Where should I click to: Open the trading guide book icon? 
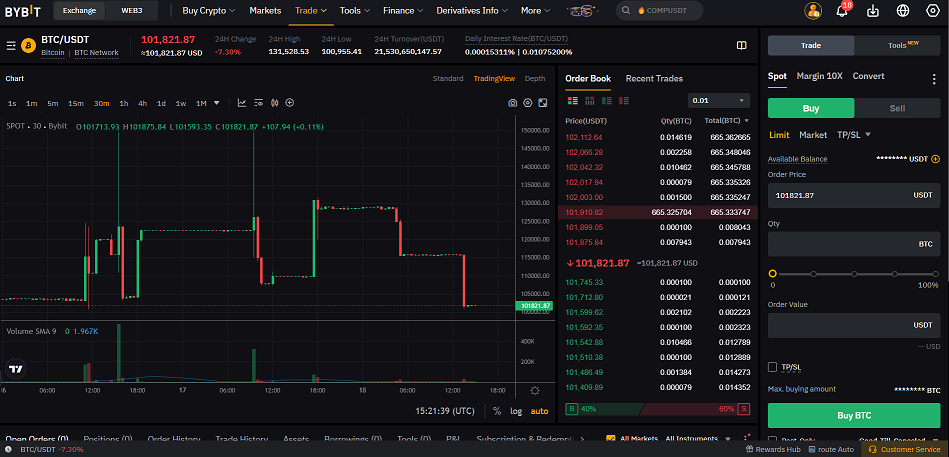(x=741, y=45)
